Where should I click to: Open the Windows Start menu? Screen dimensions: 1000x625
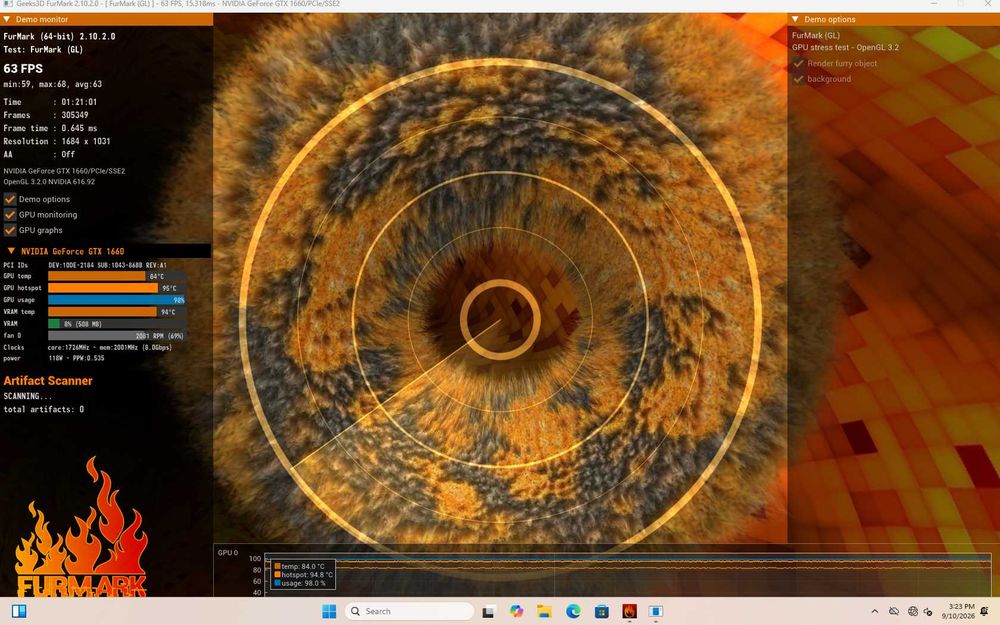329,611
